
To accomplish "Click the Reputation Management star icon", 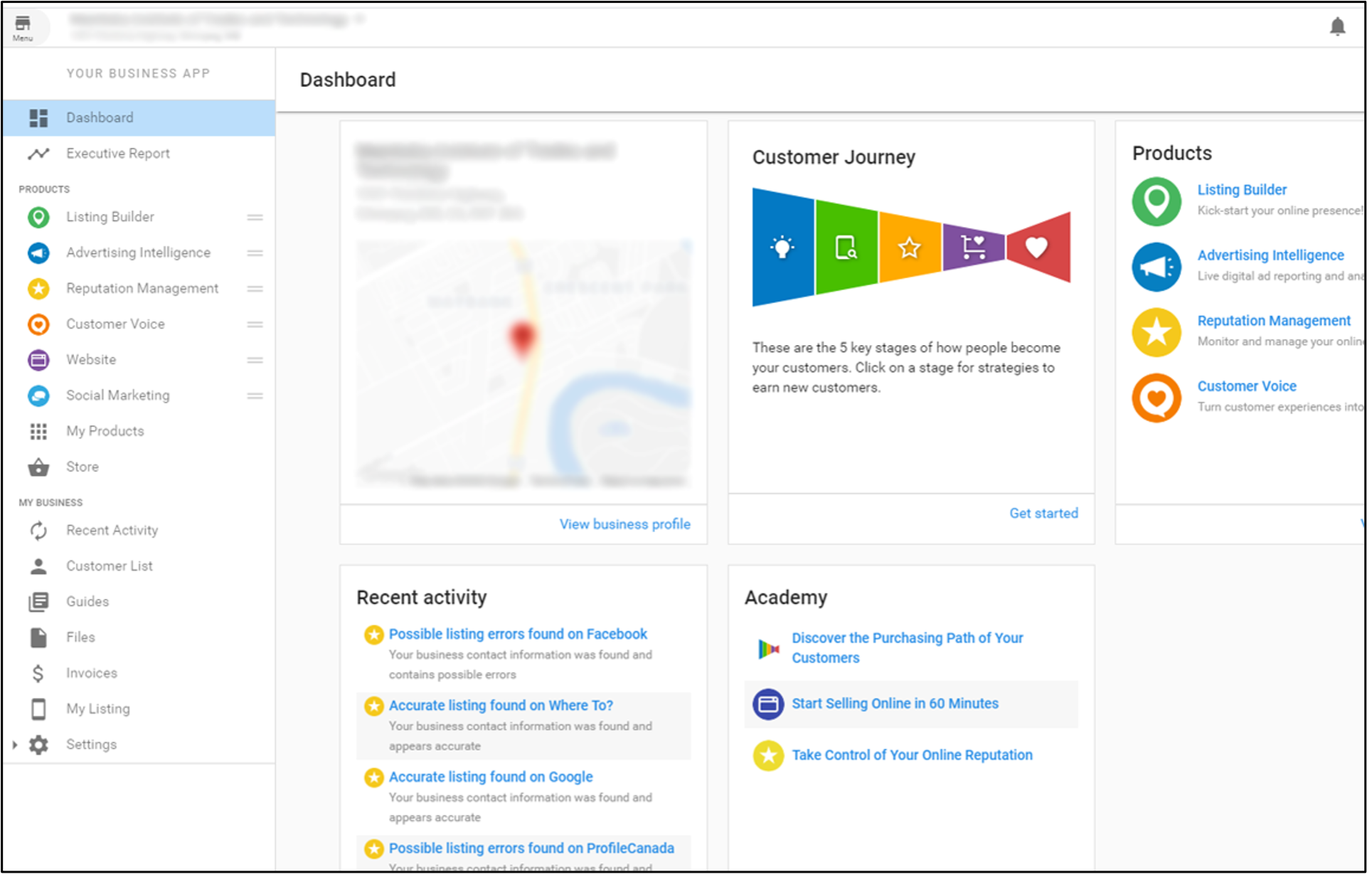I will (x=38, y=288).
